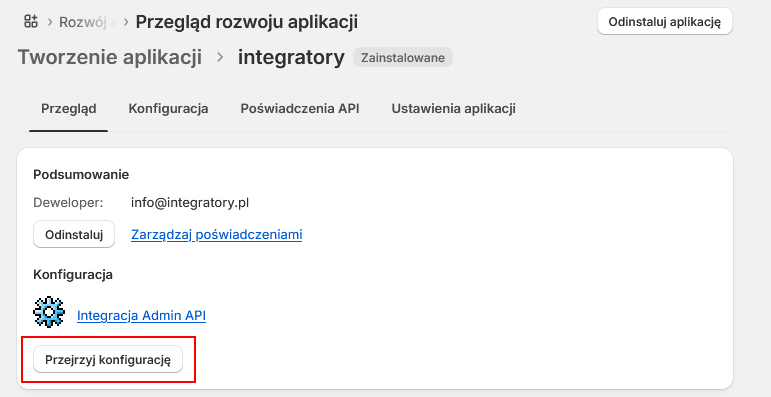Image resolution: width=771 pixels, height=397 pixels.
Task: Click the integratory app name heading
Action: 291,57
